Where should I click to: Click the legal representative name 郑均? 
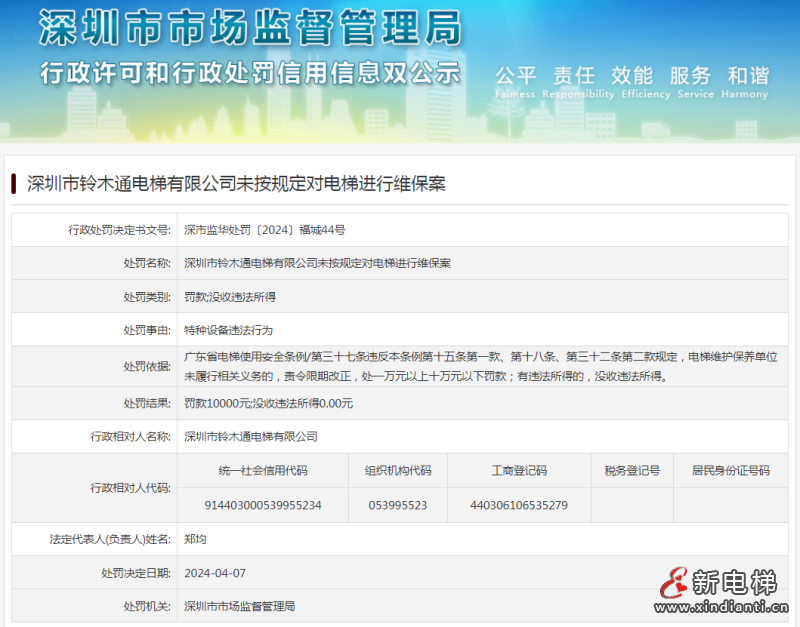coord(195,539)
